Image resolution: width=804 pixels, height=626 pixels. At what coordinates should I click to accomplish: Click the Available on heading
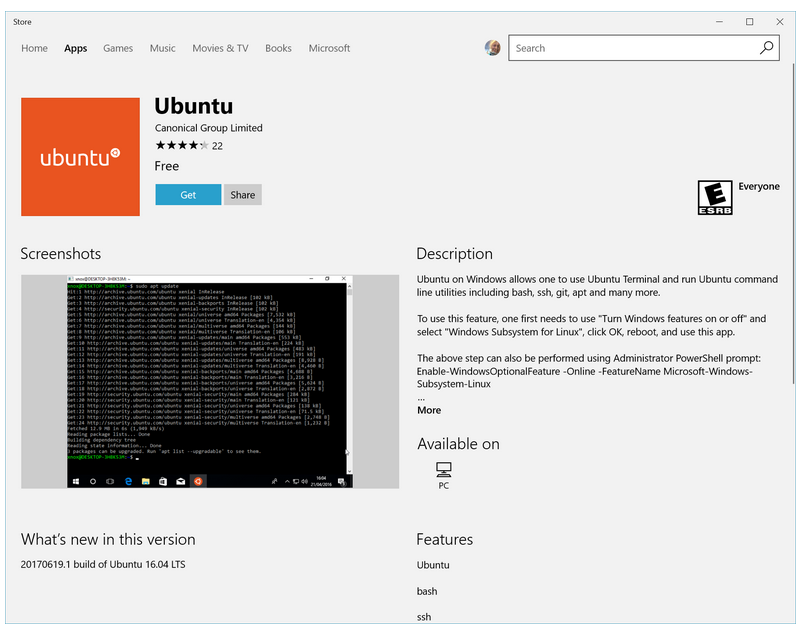(x=458, y=444)
